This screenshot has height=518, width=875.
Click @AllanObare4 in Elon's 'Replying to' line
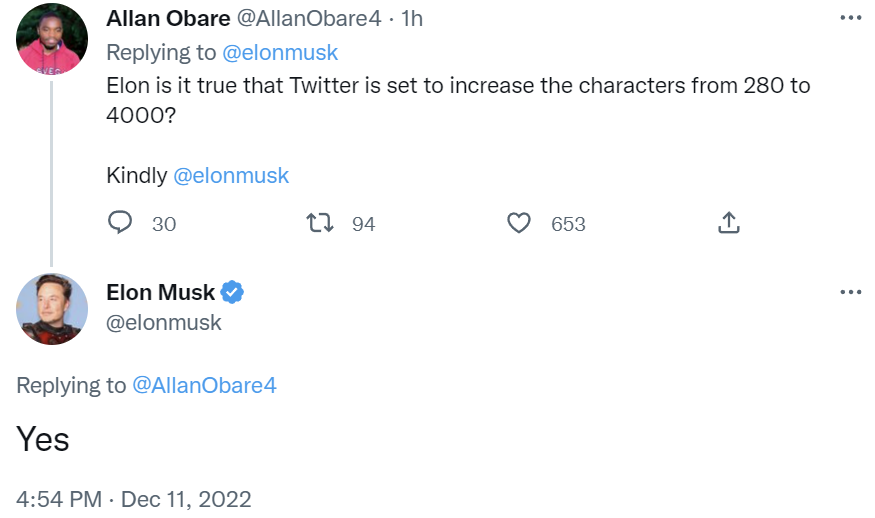(x=204, y=385)
